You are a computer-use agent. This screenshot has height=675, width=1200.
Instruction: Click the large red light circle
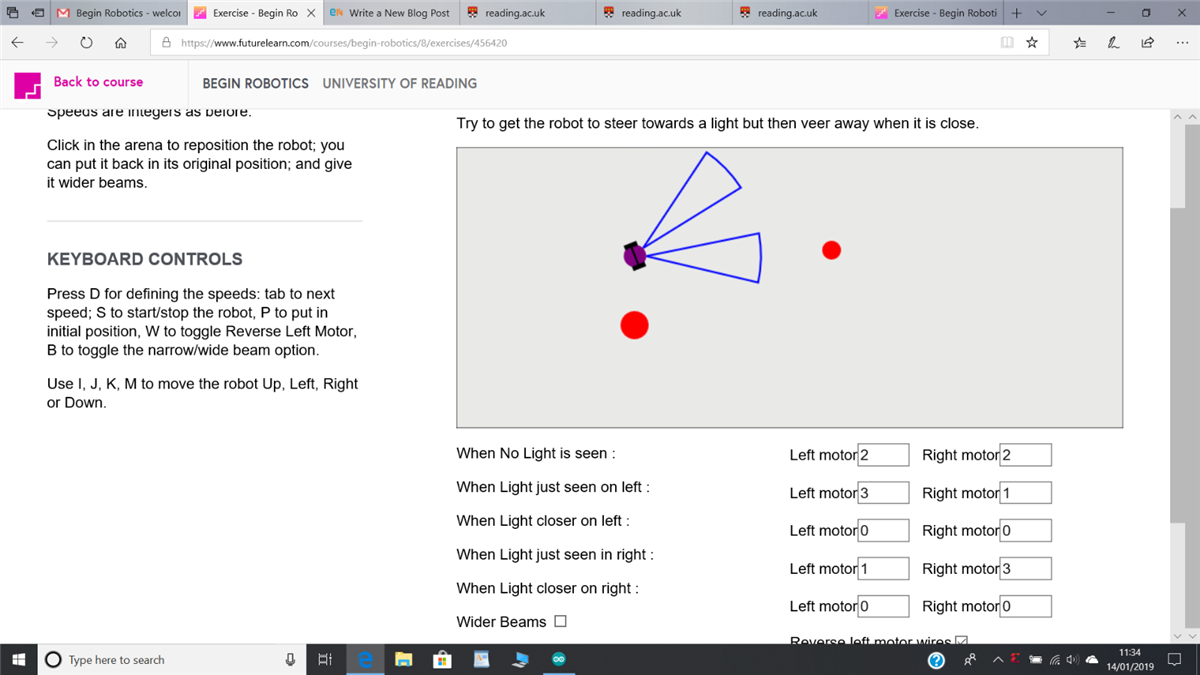pyautogui.click(x=634, y=325)
